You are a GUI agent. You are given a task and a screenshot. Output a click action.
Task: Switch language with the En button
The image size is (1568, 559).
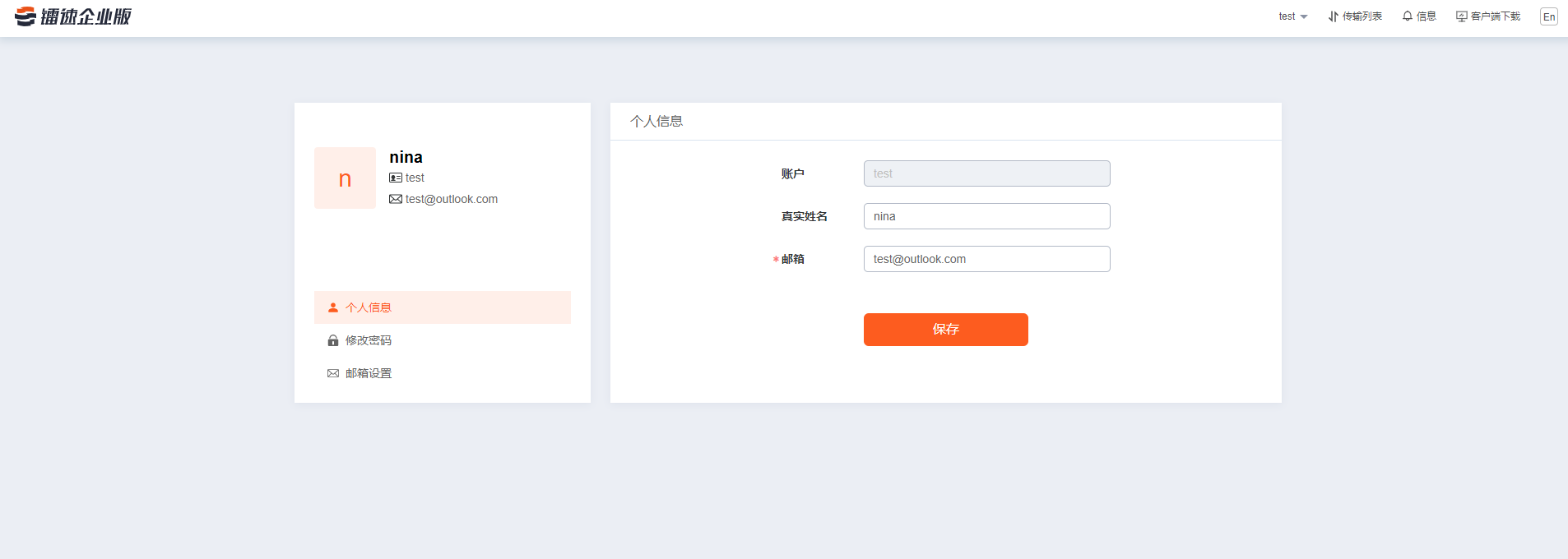tap(1548, 16)
